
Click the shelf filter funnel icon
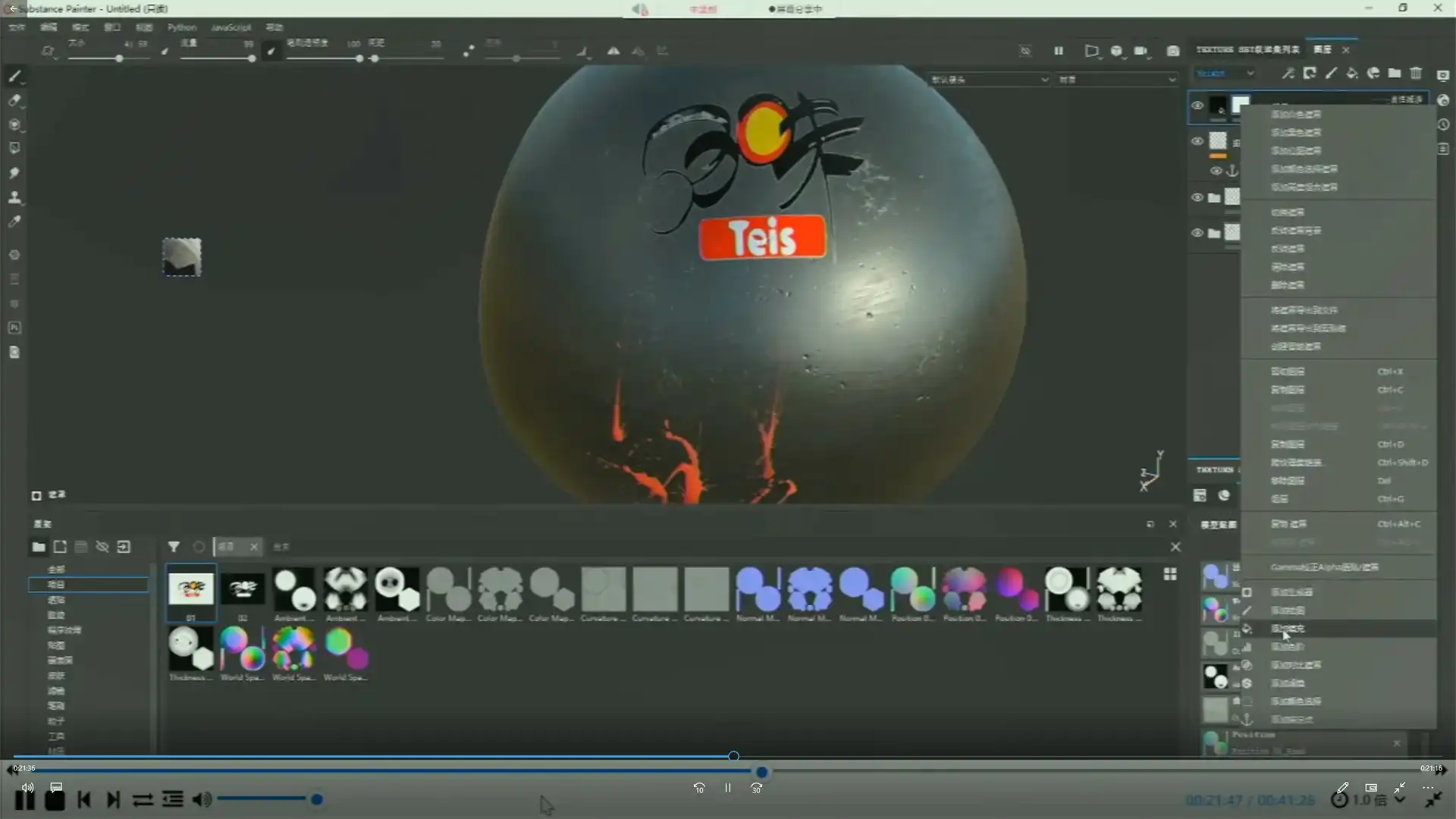coord(174,547)
